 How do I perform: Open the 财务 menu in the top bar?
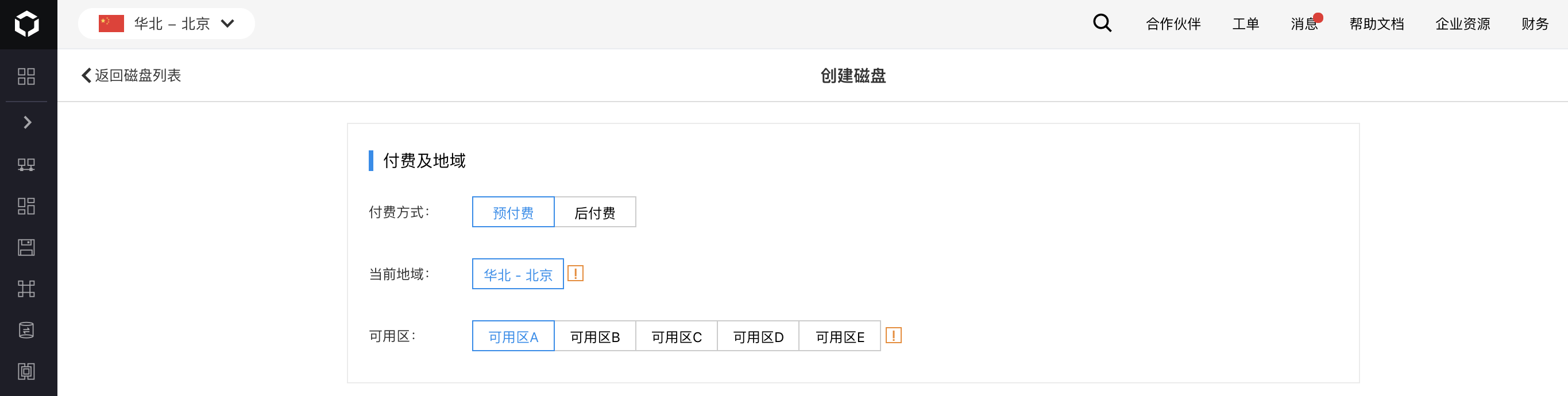click(x=1535, y=24)
